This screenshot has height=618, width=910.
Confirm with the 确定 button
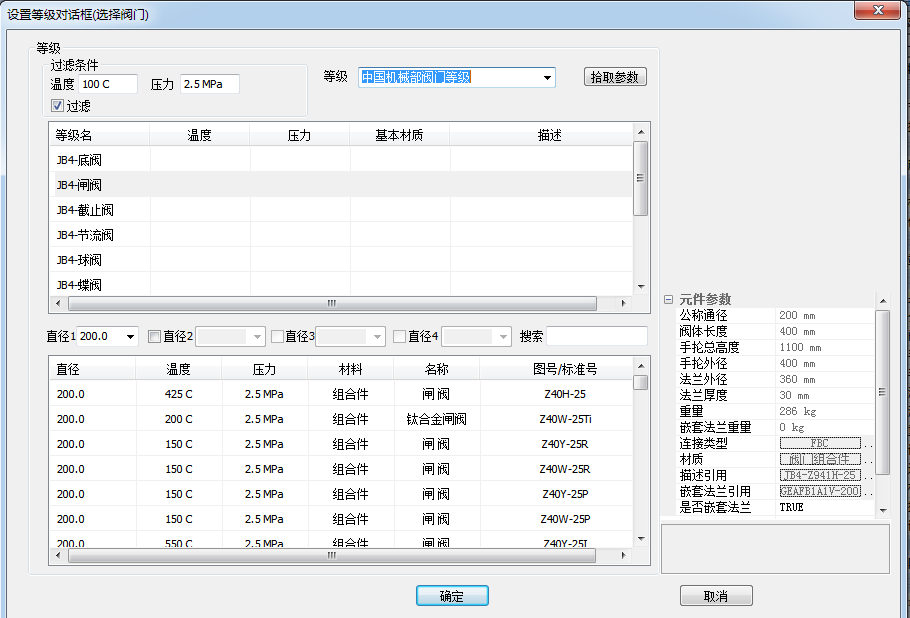click(x=452, y=596)
